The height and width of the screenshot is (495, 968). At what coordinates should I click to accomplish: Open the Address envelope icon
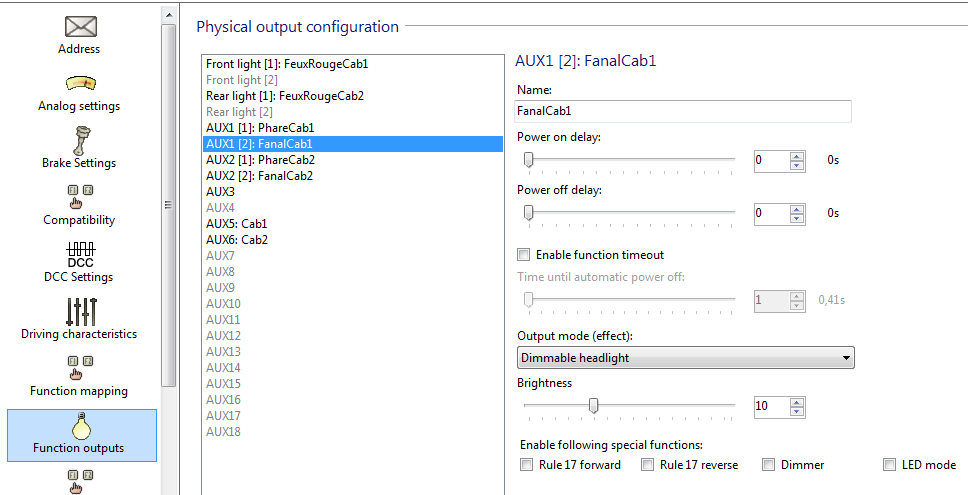click(80, 27)
